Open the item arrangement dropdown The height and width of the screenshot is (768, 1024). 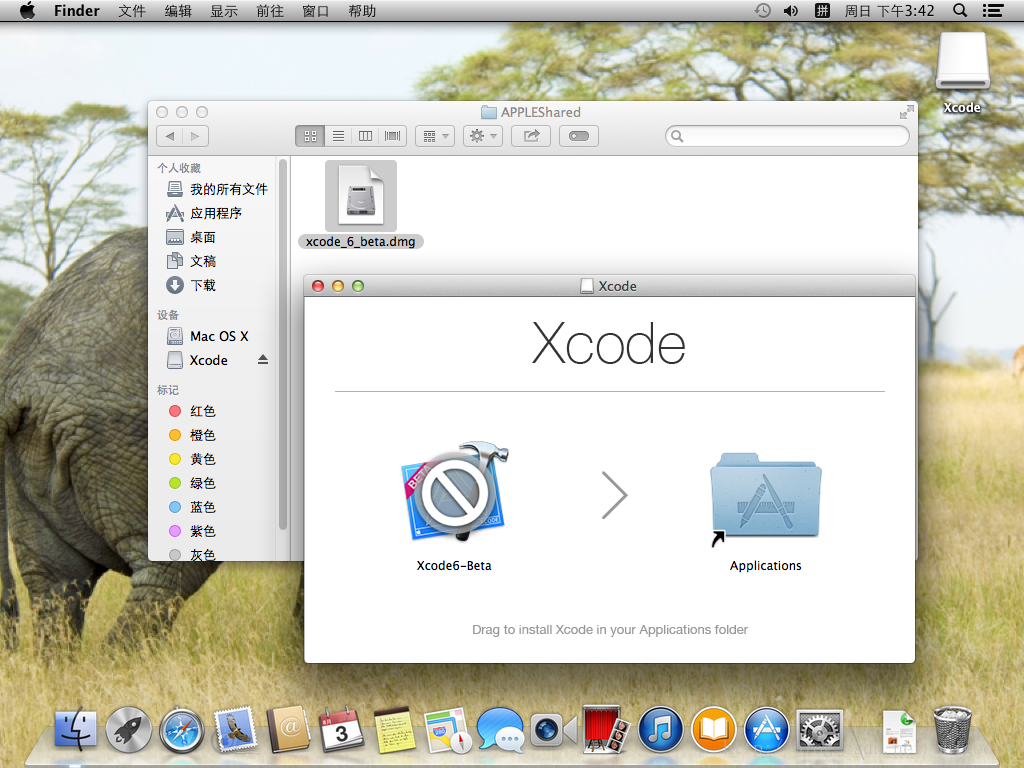tap(435, 136)
